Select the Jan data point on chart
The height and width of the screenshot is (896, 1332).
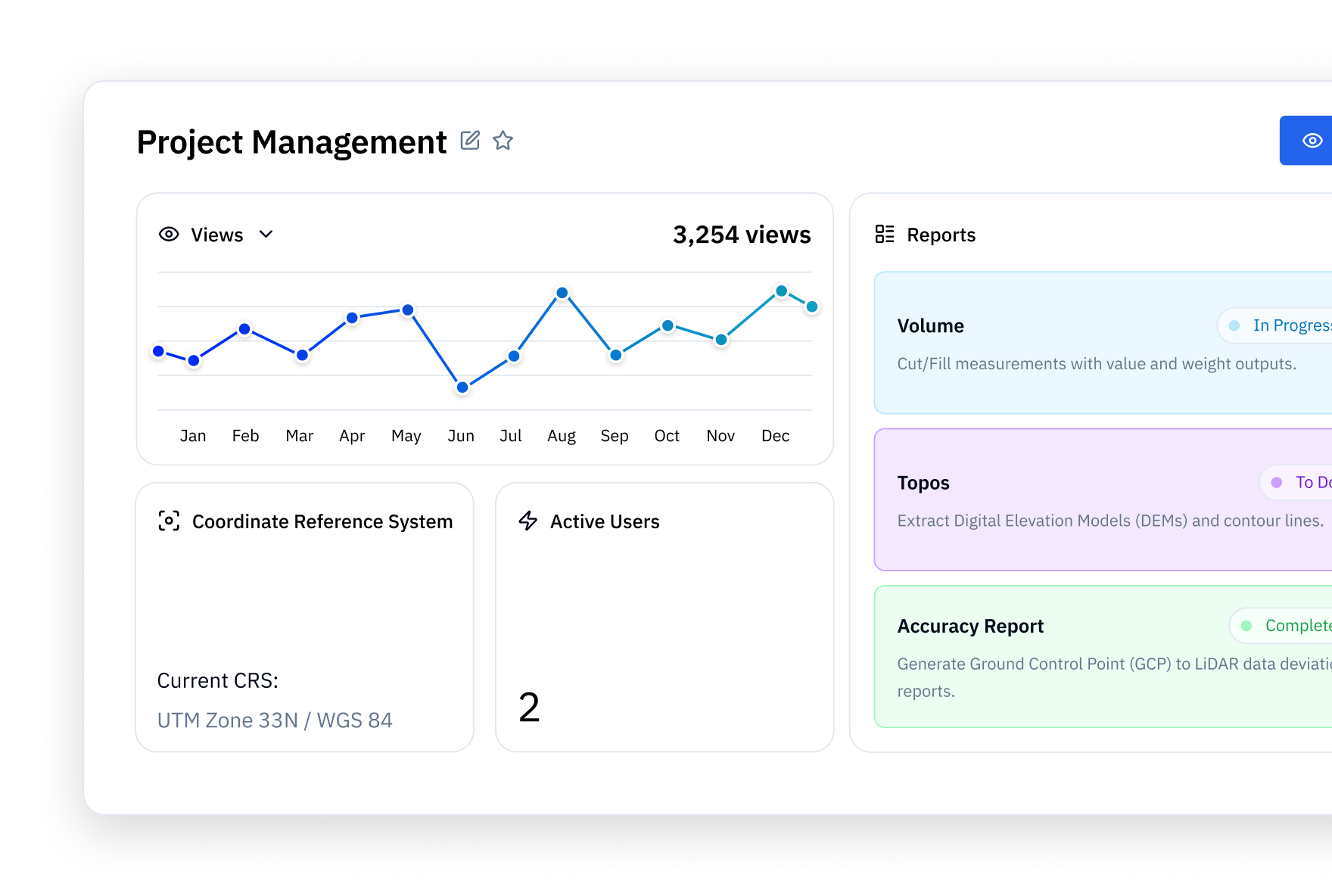[194, 361]
